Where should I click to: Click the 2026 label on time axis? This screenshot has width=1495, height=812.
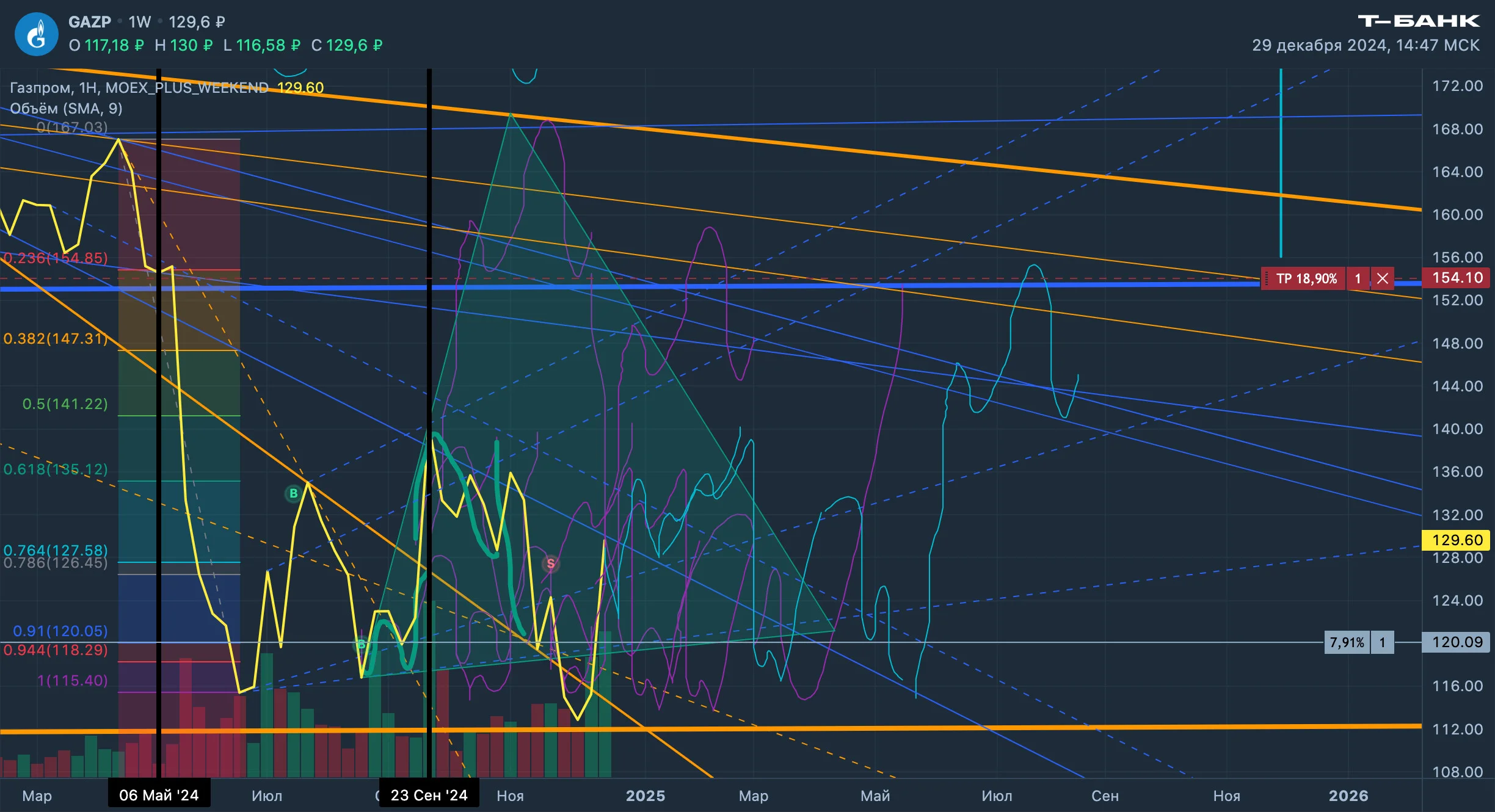pos(1348,796)
